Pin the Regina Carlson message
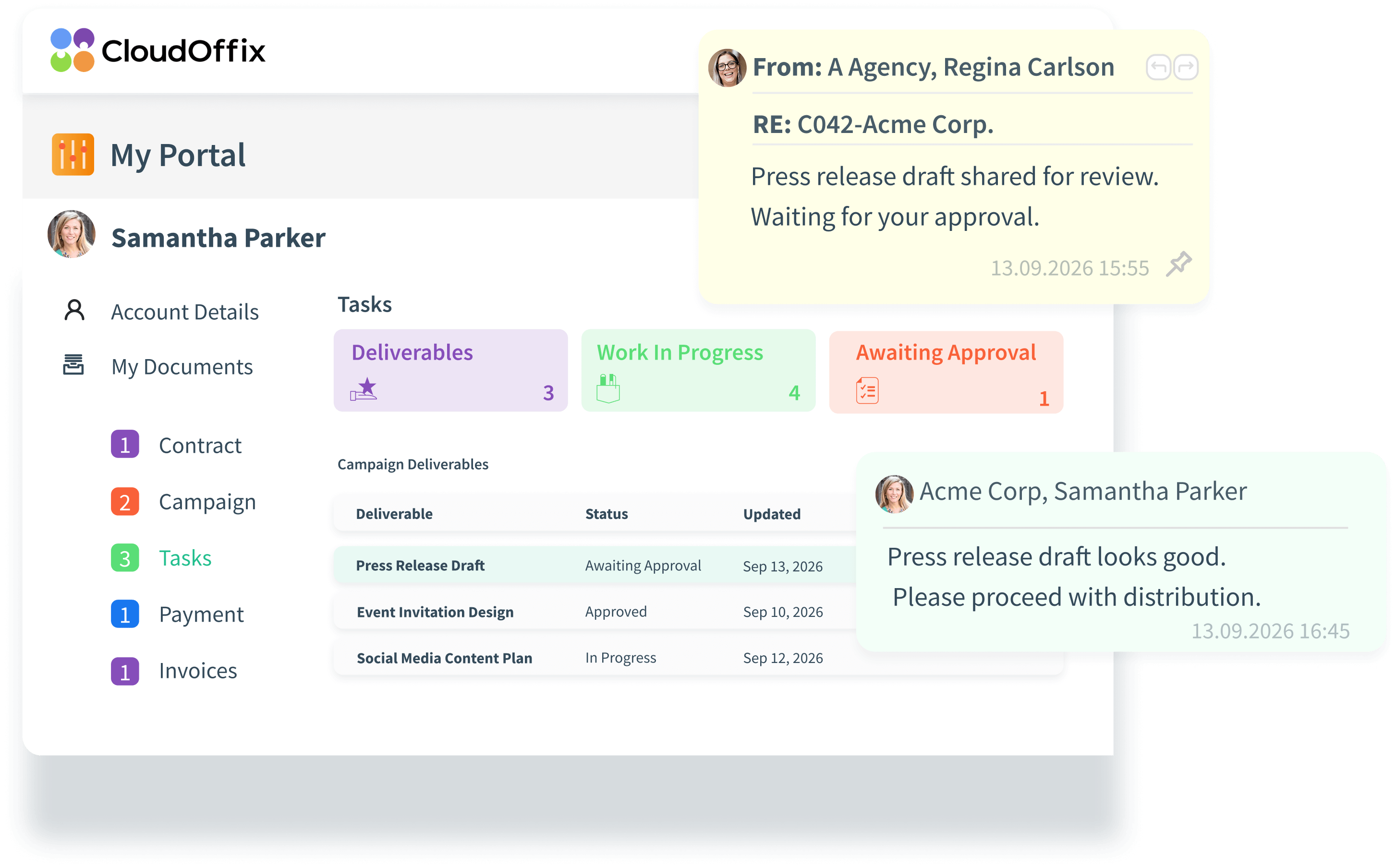 pyautogui.click(x=1178, y=264)
